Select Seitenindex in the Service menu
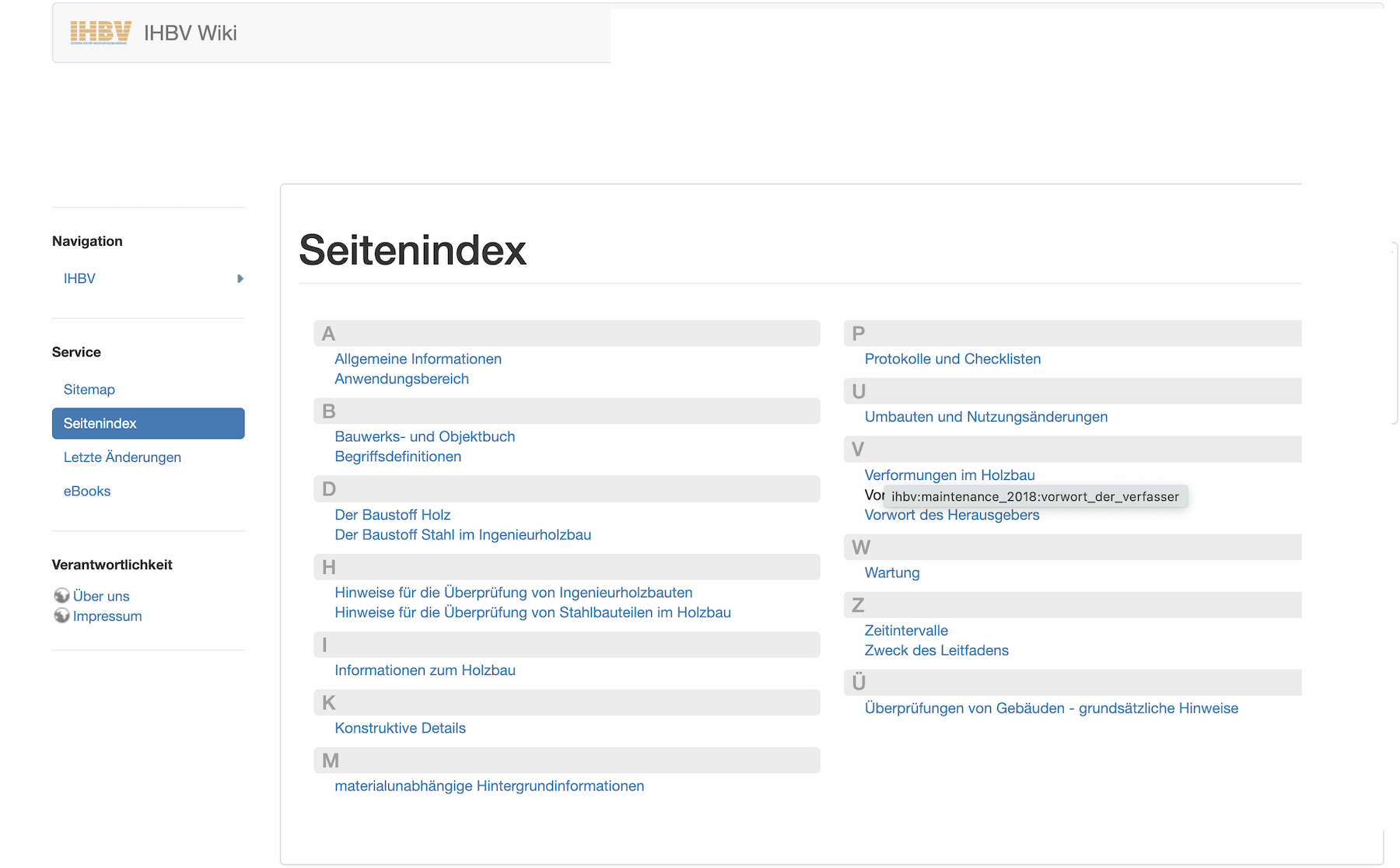 (x=100, y=423)
